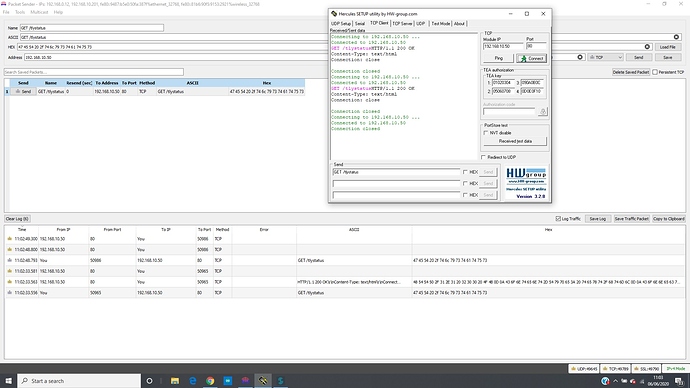Open the Tools menu
Screen dimensions: 690x388
(x=20, y=12)
